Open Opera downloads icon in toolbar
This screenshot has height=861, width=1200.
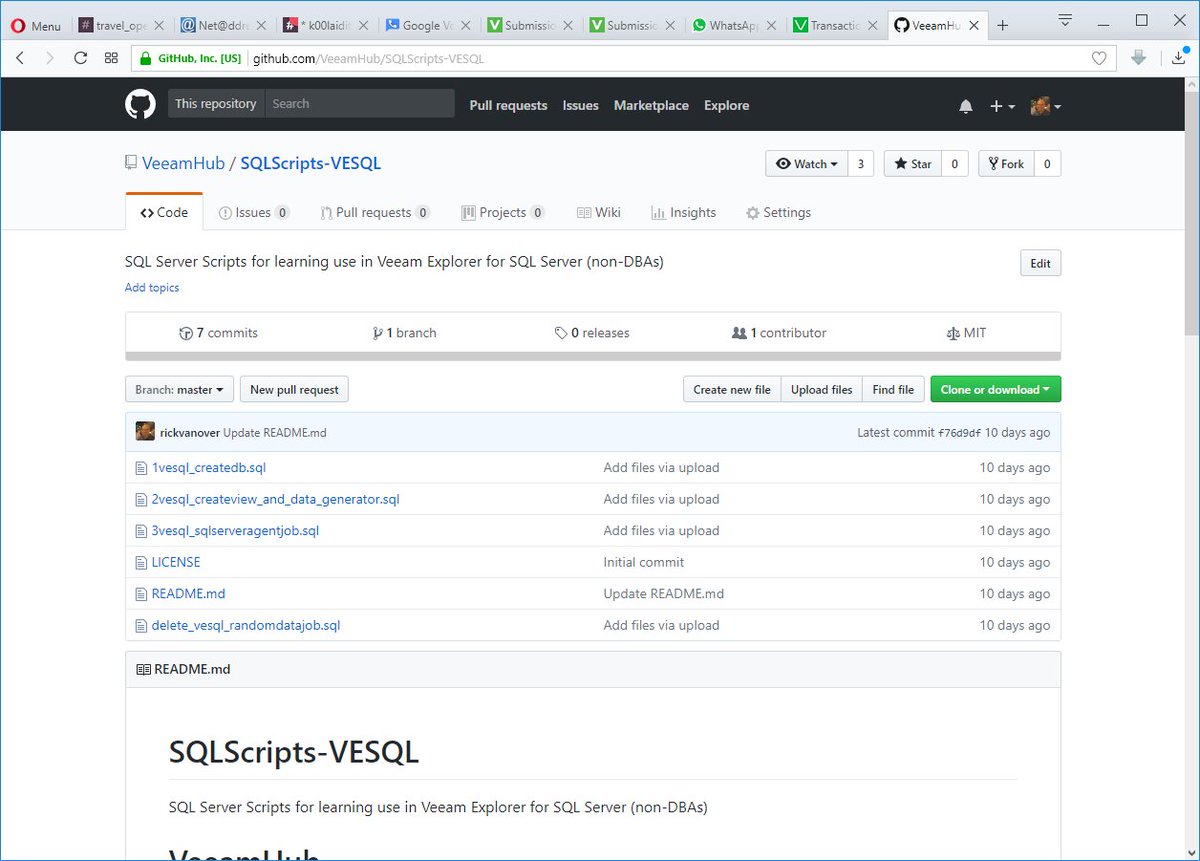[x=1177, y=58]
